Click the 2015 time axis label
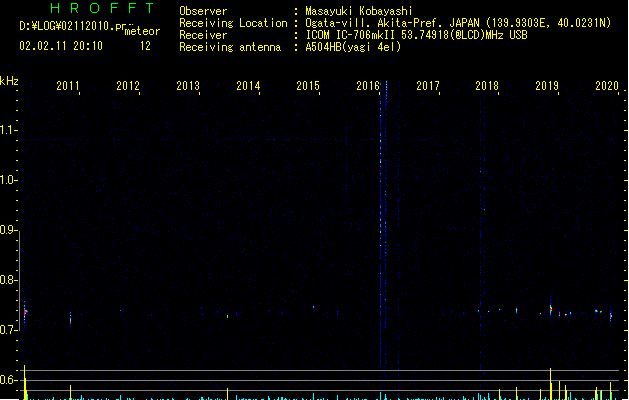The image size is (629, 400). point(308,86)
